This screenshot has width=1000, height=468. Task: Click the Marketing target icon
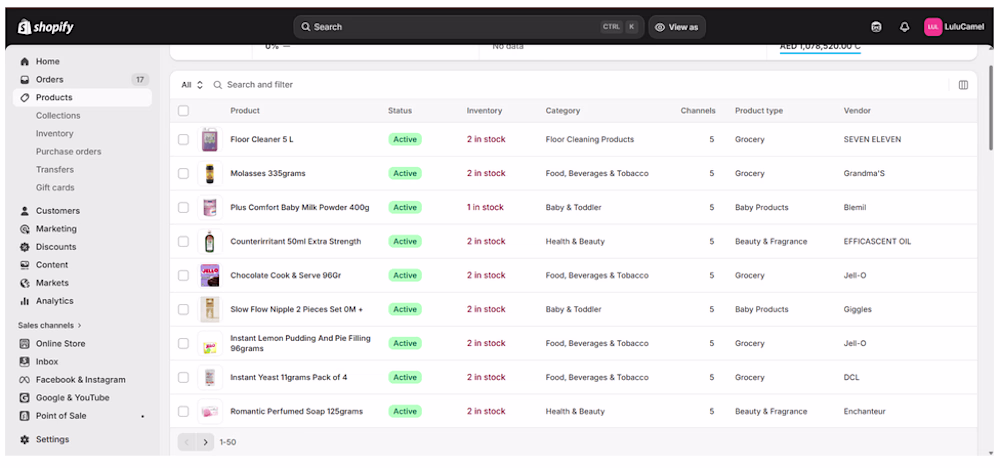(25, 229)
